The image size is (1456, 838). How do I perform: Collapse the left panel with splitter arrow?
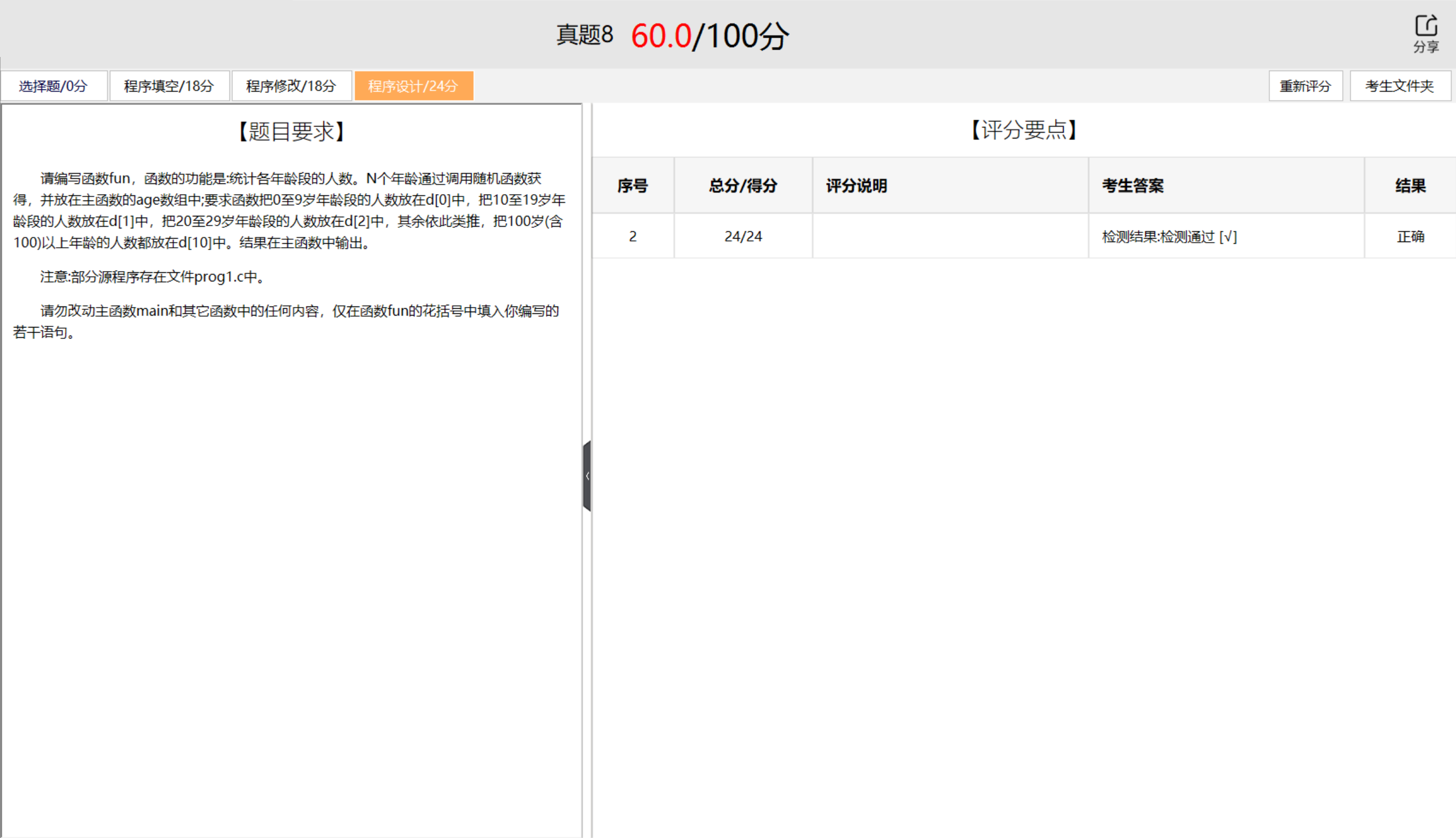(x=586, y=476)
